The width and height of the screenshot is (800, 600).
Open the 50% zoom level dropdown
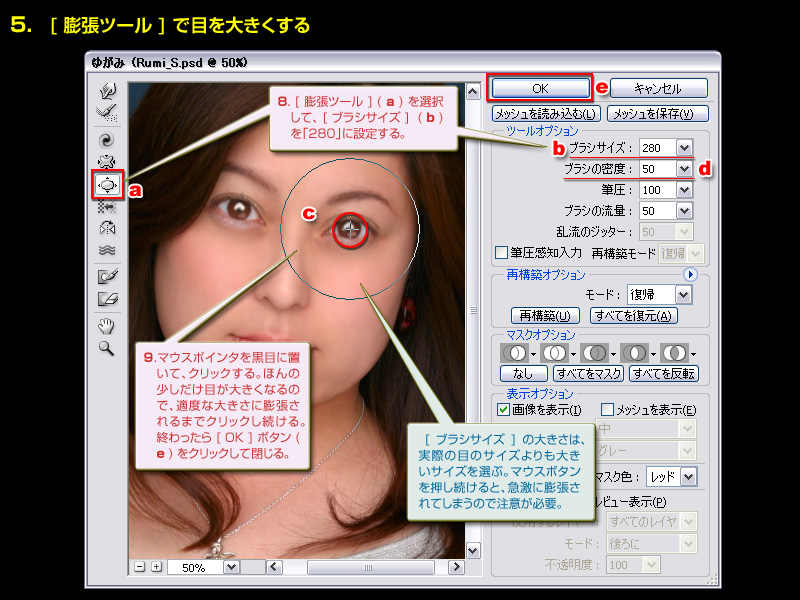pyautogui.click(x=231, y=567)
